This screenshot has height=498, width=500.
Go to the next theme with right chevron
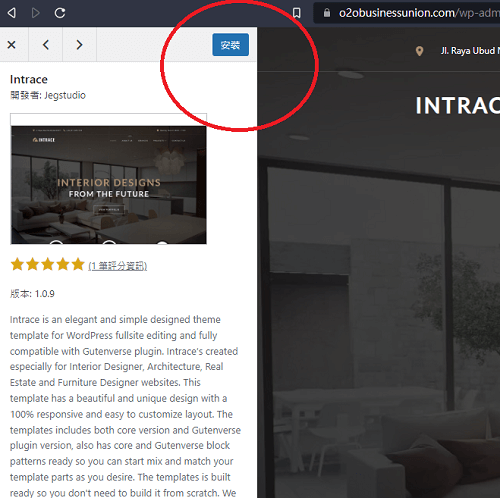tap(79, 45)
